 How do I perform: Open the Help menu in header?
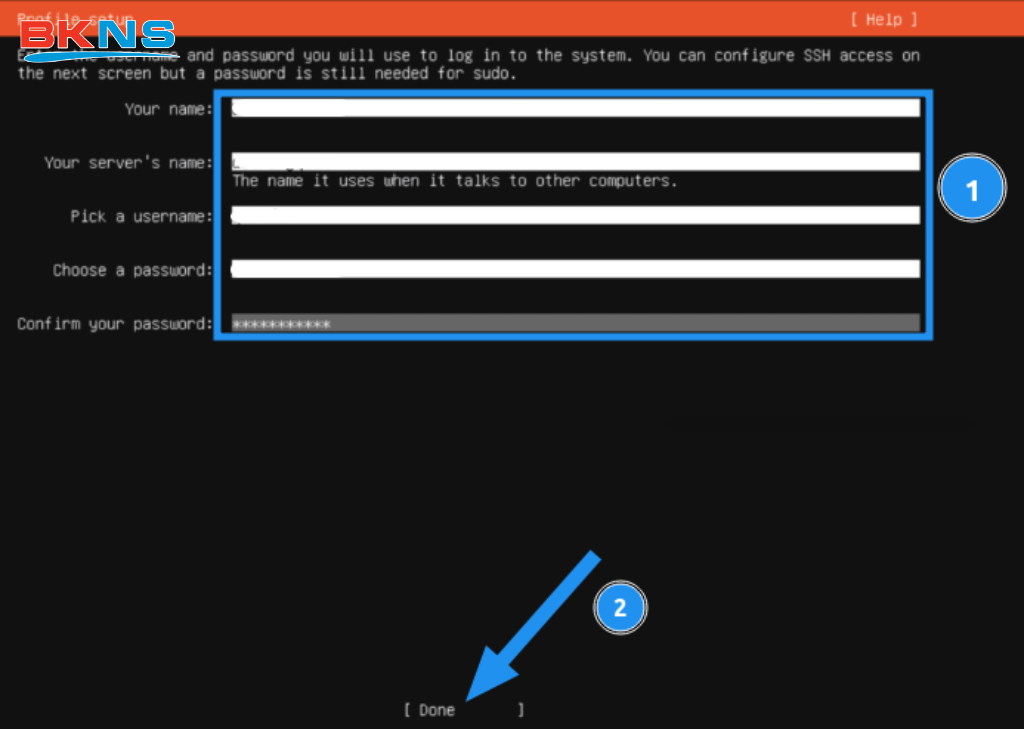[x=883, y=19]
